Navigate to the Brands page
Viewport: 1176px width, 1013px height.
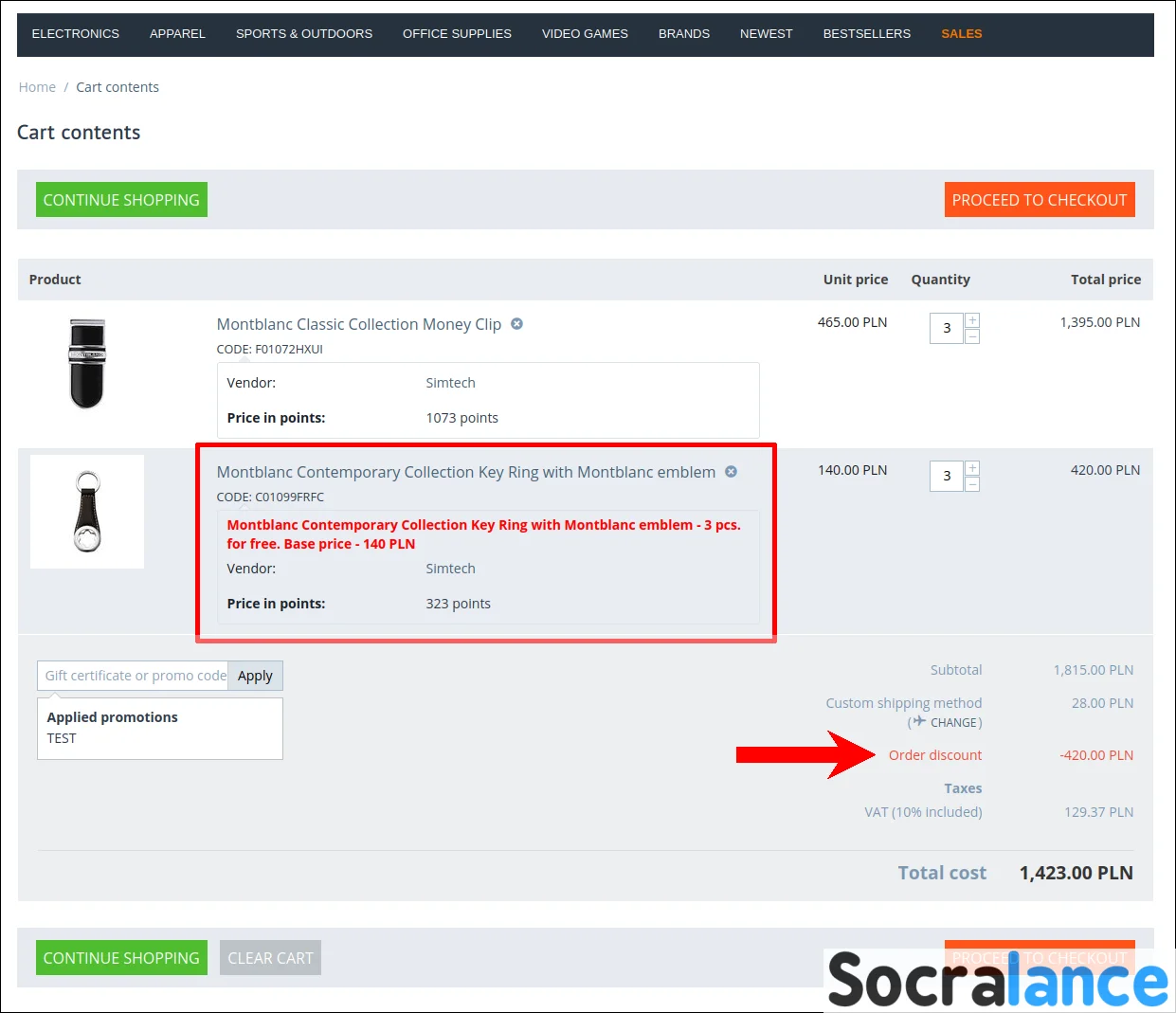684,34
